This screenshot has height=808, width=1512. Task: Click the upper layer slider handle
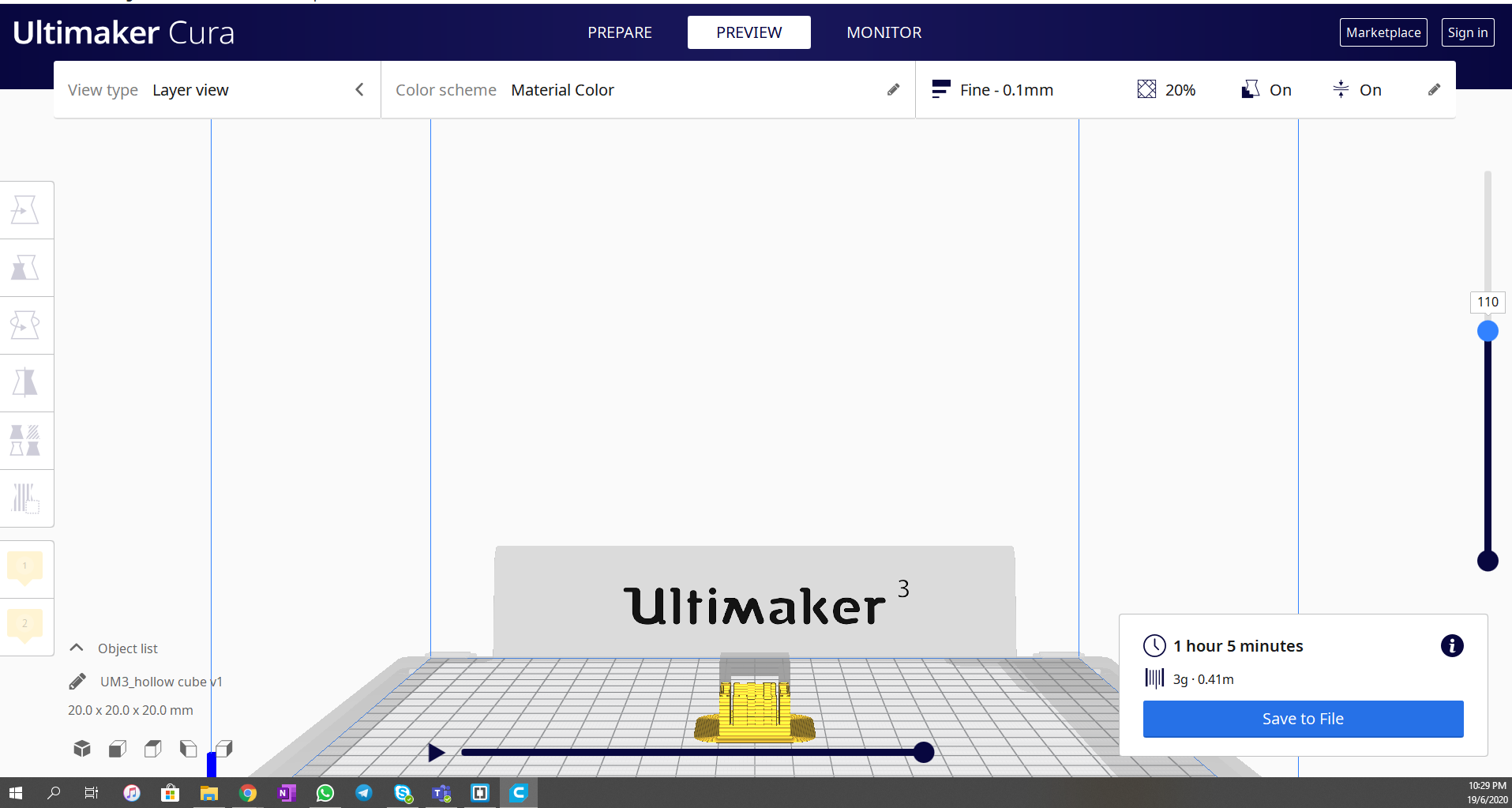click(1488, 331)
